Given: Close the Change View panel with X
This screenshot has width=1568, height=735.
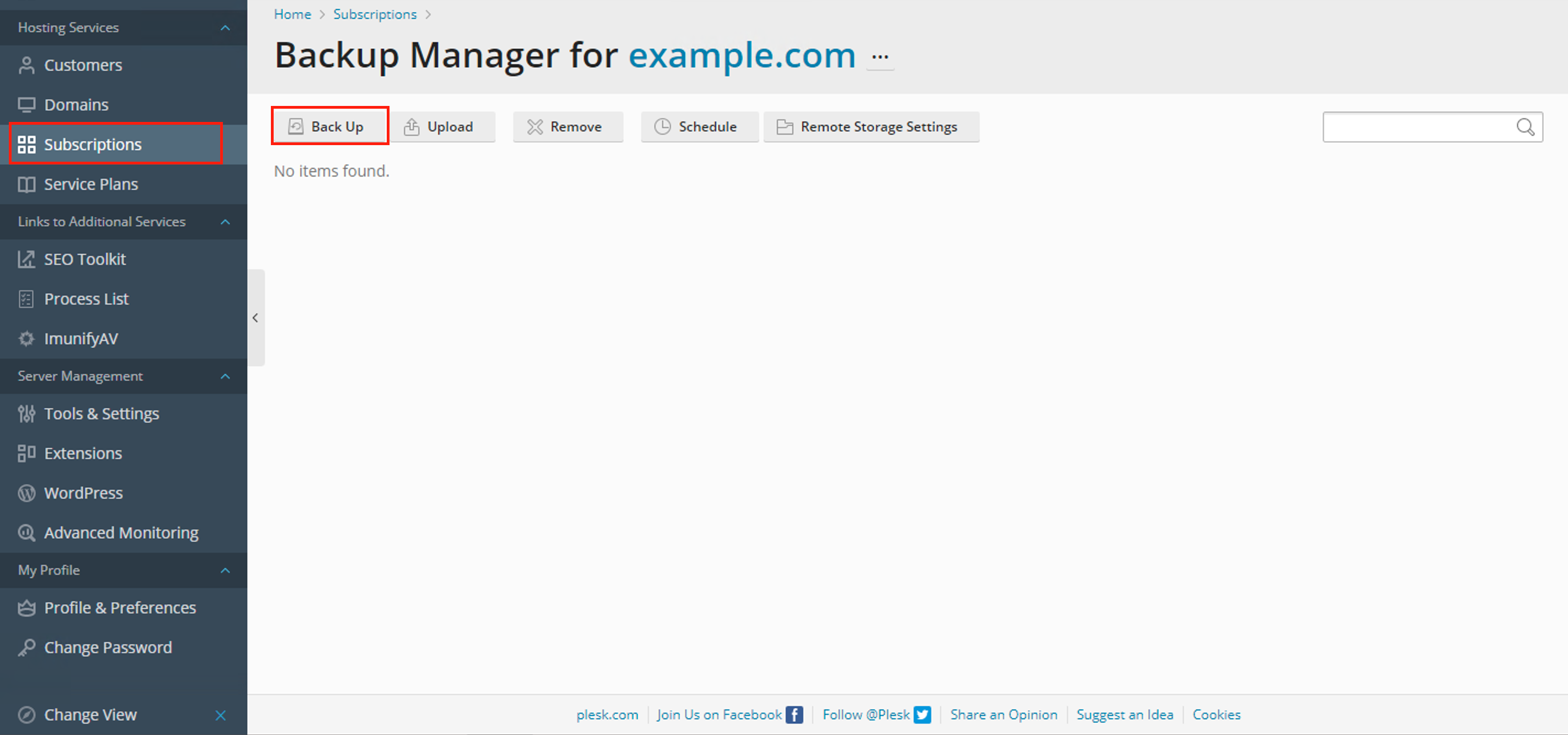Looking at the screenshot, I should [x=221, y=715].
